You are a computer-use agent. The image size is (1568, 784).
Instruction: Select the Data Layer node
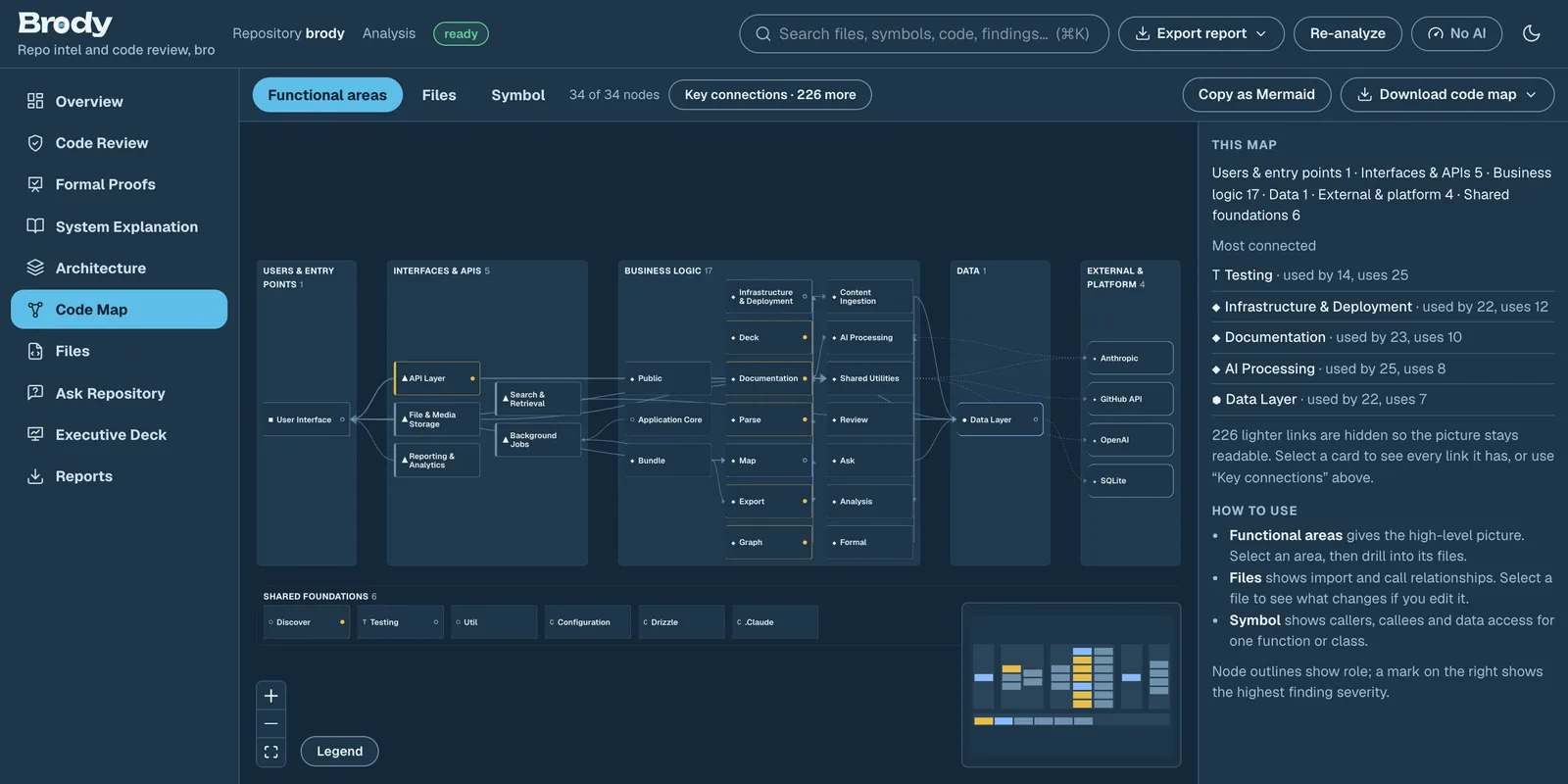[x=1000, y=419]
